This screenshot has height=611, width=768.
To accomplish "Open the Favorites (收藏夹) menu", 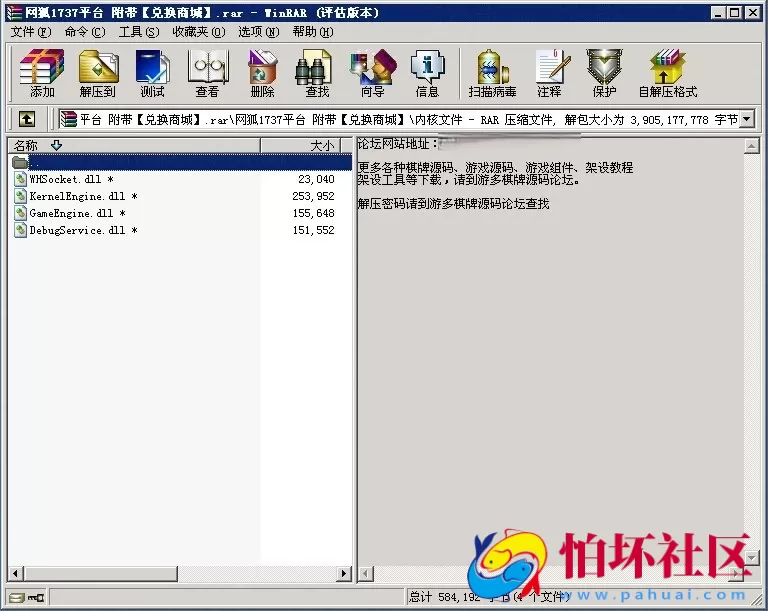I will (199, 32).
